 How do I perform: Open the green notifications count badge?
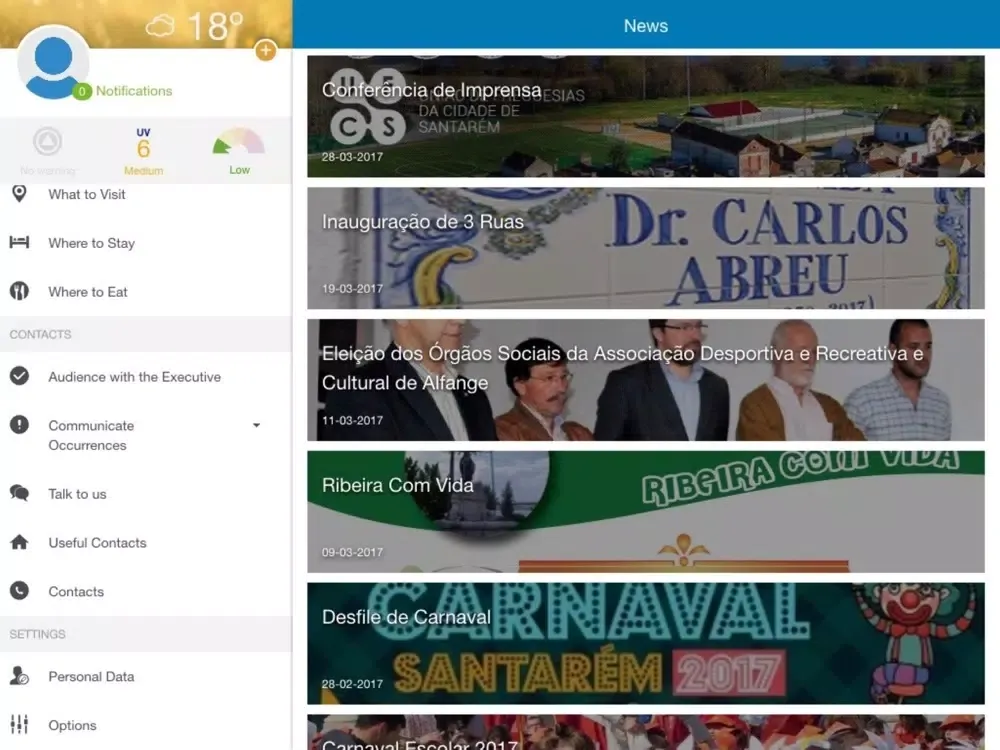[x=82, y=91]
